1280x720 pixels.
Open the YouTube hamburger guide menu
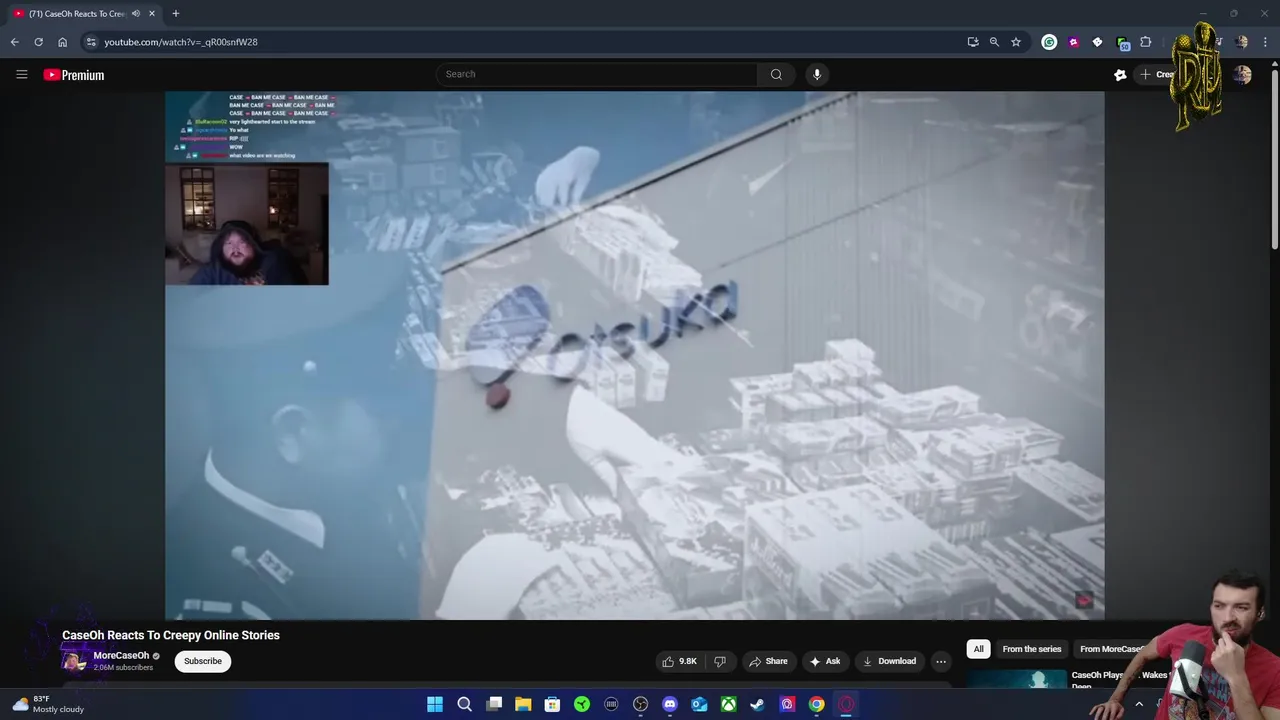point(21,74)
